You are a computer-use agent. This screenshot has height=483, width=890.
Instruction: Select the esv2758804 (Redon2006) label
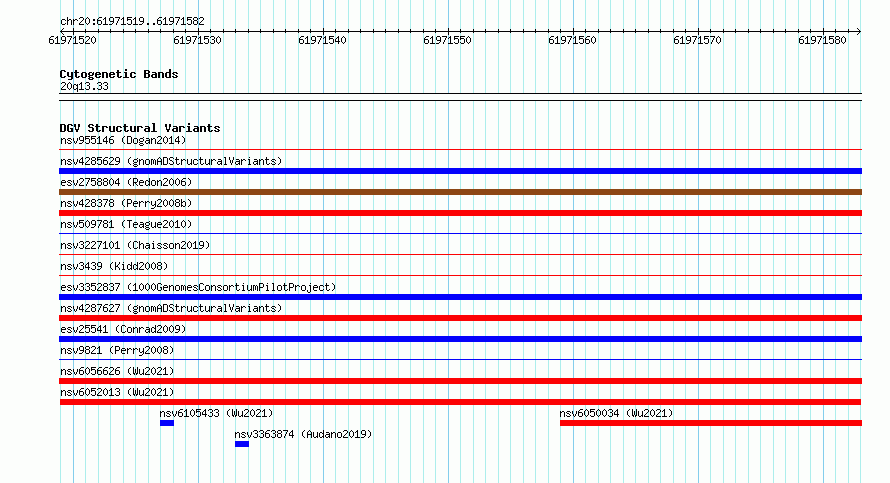click(126, 182)
